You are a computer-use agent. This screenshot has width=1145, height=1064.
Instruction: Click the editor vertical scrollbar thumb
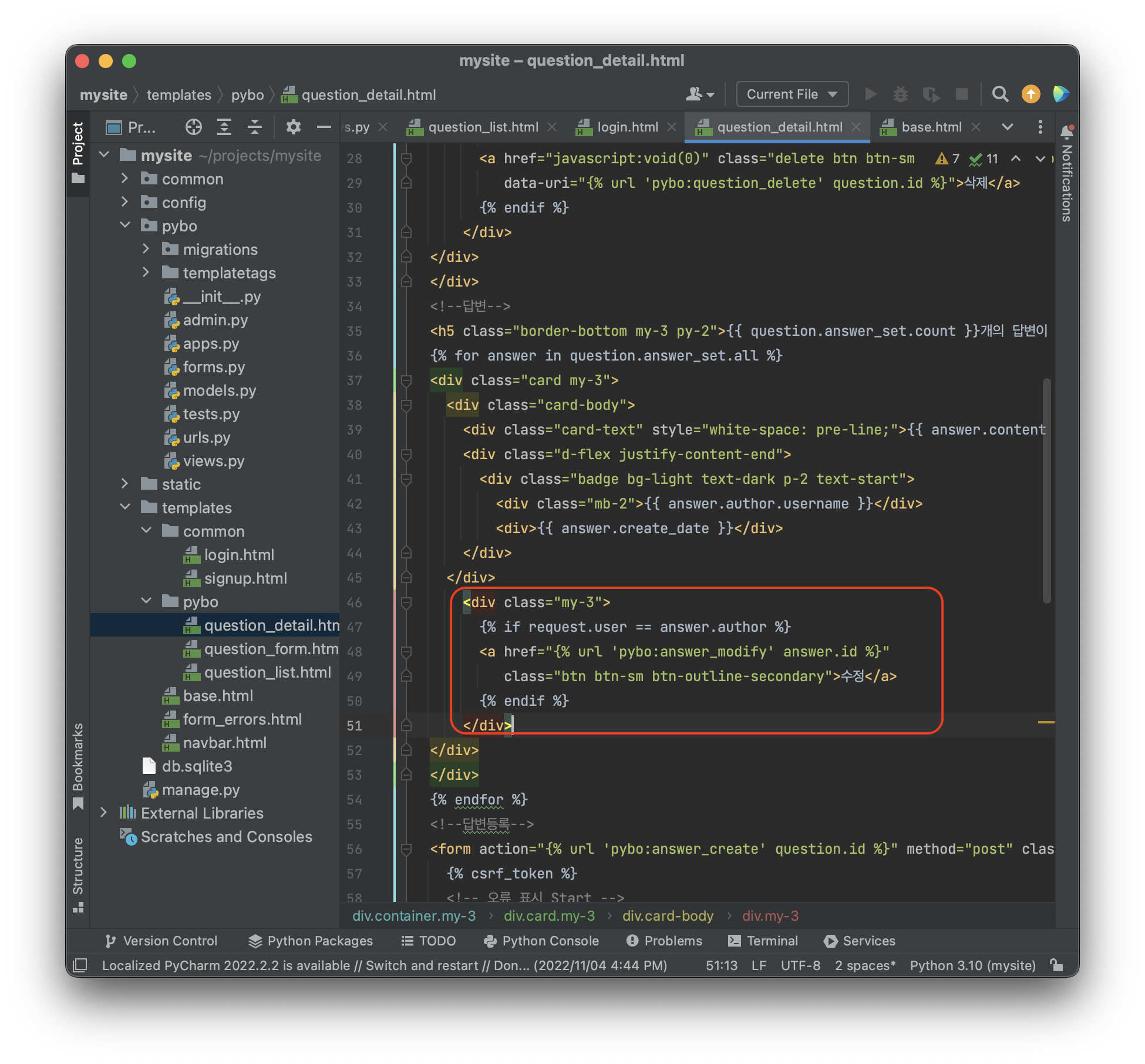point(1046,490)
